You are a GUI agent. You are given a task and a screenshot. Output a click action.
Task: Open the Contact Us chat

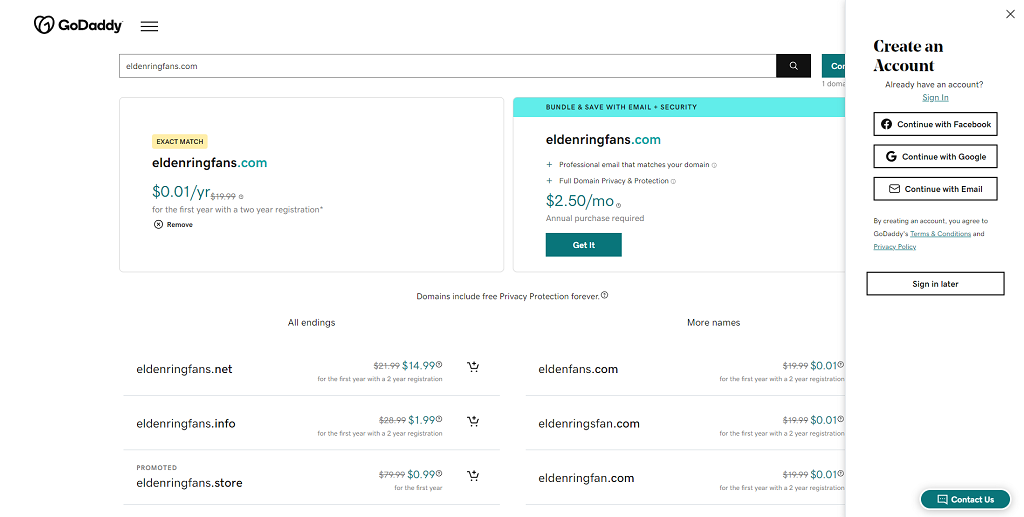click(965, 499)
